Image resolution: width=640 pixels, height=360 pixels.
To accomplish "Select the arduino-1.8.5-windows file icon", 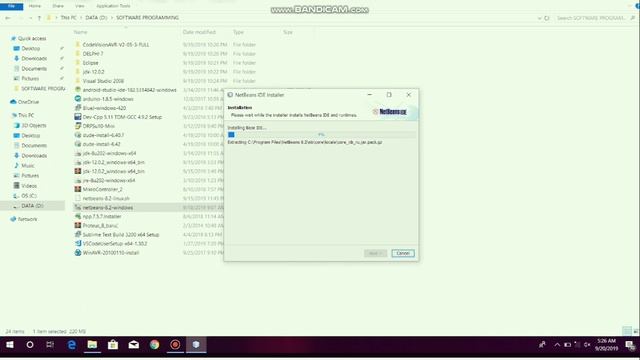I will pyautogui.click(x=78, y=99).
